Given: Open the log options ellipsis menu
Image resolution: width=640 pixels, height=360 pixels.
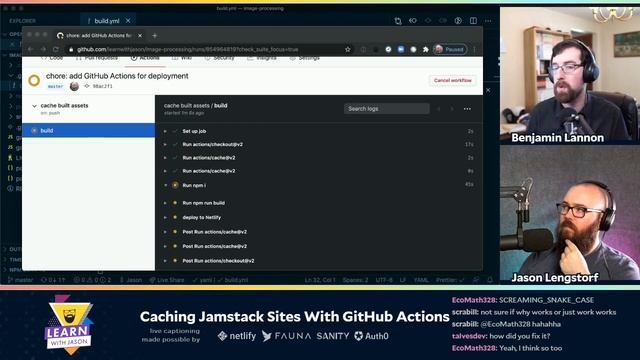Looking at the screenshot, I should (x=467, y=109).
